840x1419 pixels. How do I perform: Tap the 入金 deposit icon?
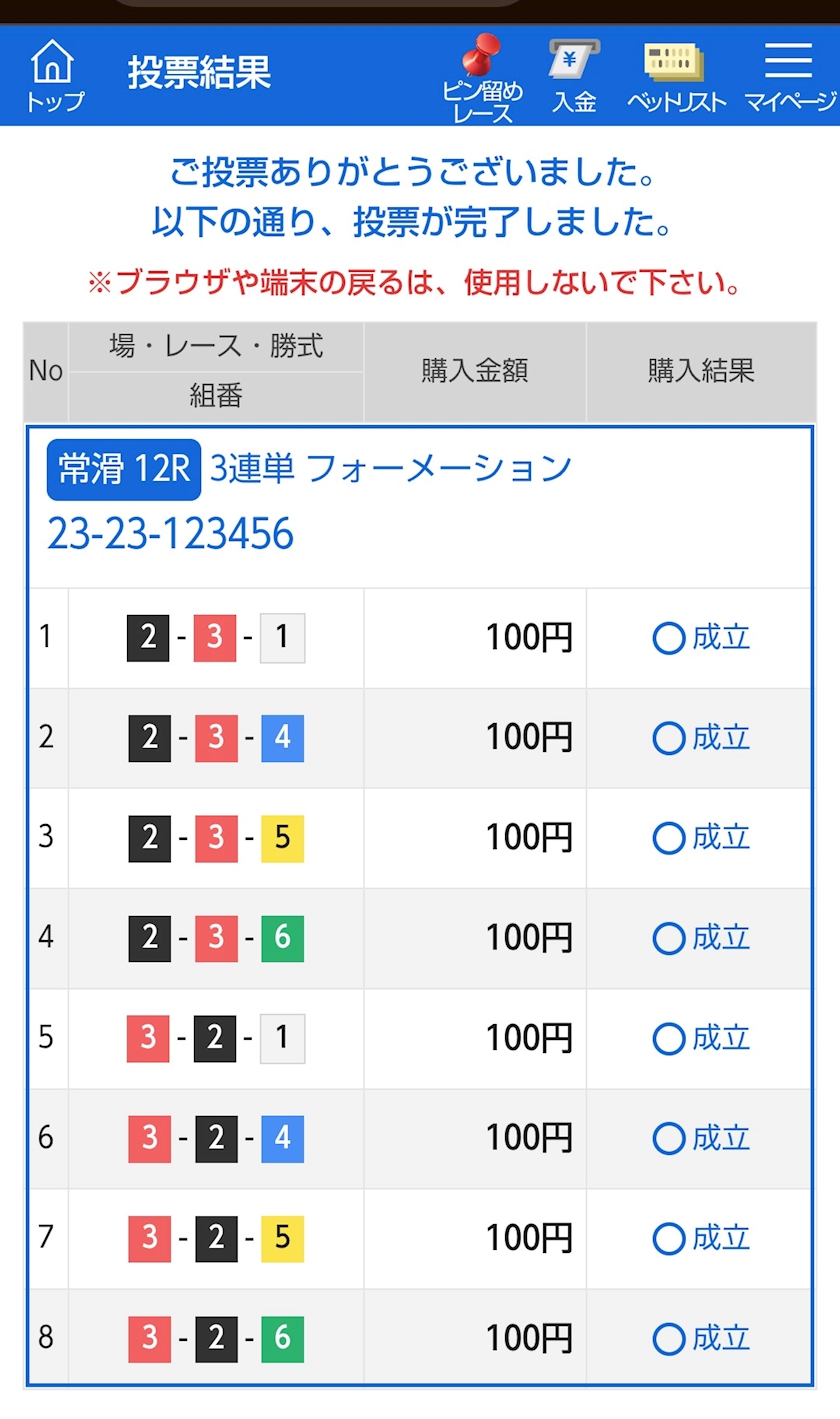(x=574, y=77)
